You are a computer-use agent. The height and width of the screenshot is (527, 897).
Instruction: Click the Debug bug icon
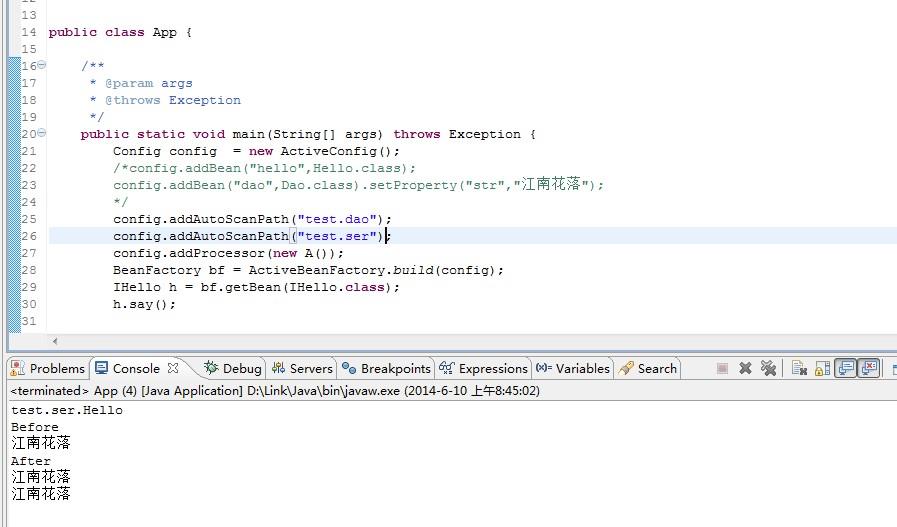pos(211,367)
